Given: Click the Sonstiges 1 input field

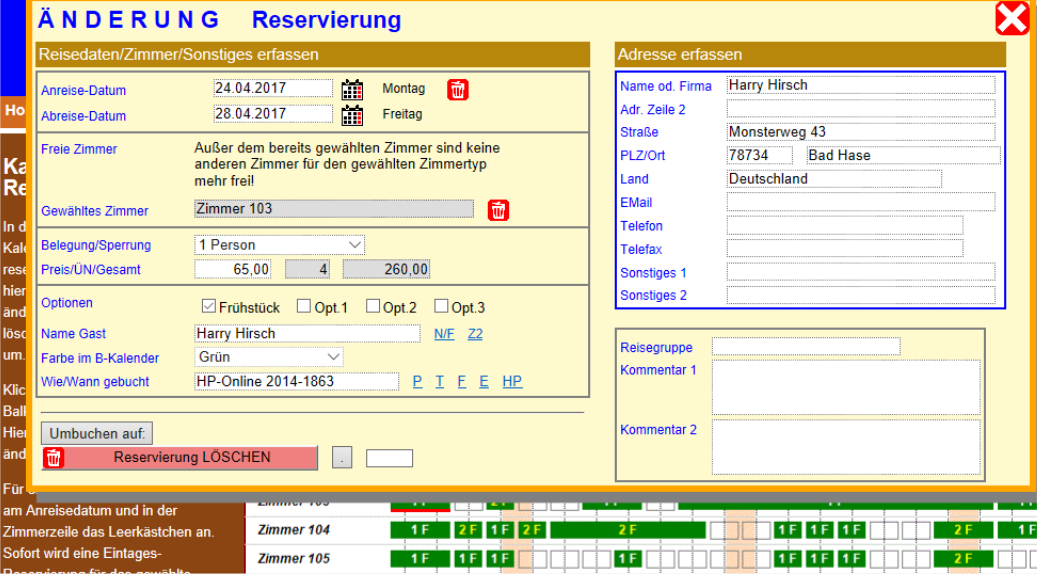Looking at the screenshot, I should coord(861,272).
